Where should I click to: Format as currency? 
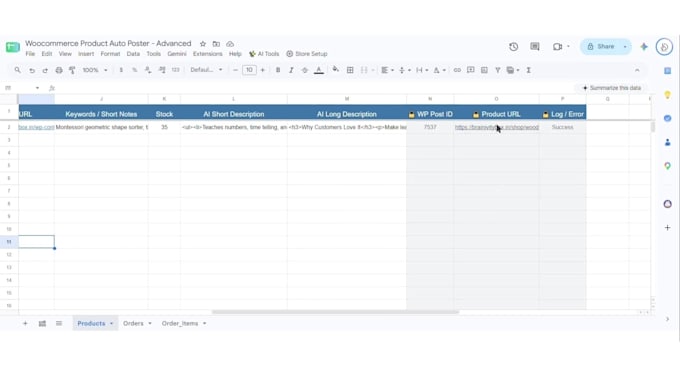[121, 70]
